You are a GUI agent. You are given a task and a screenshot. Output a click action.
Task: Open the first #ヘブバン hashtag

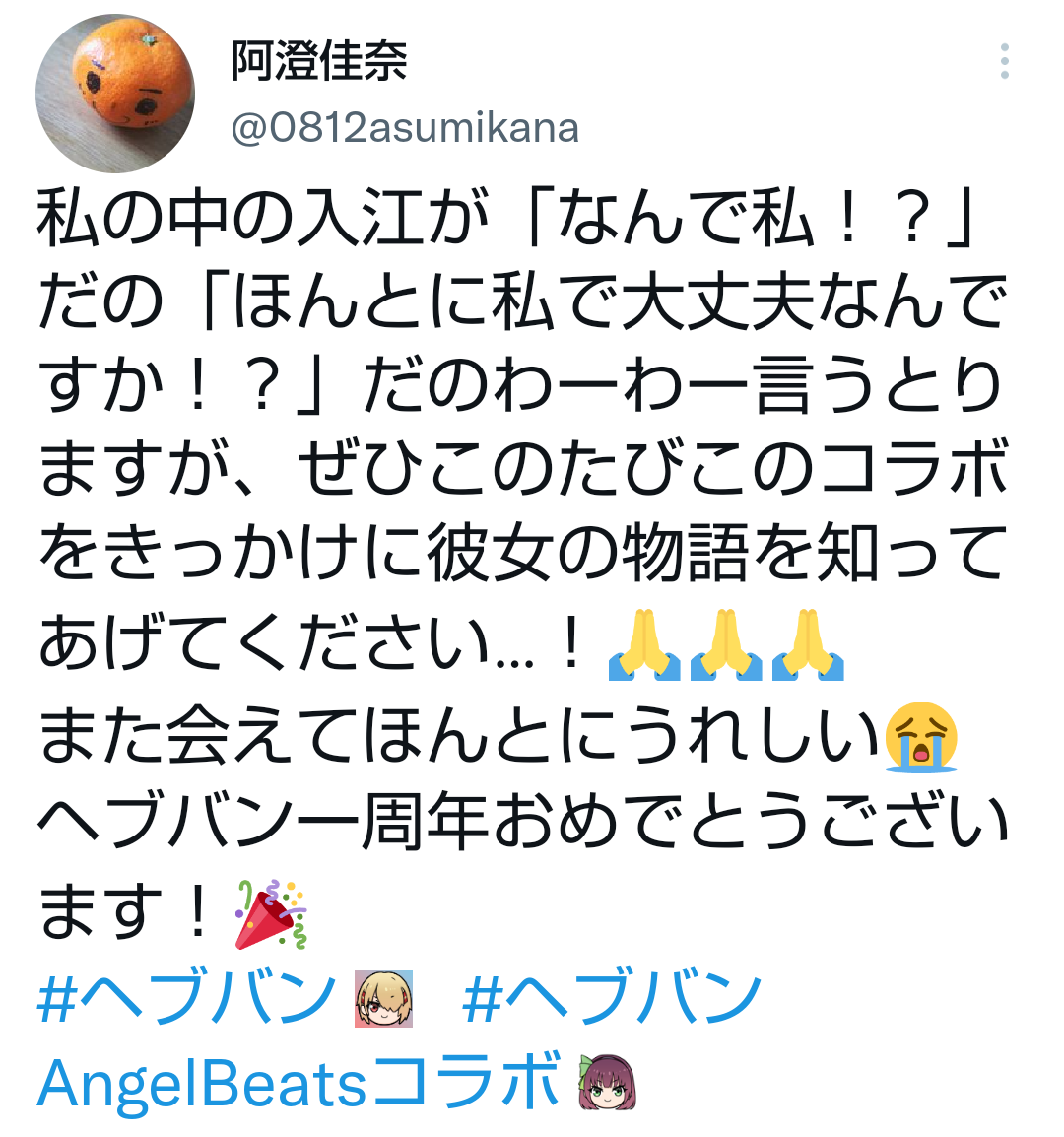pos(186,998)
